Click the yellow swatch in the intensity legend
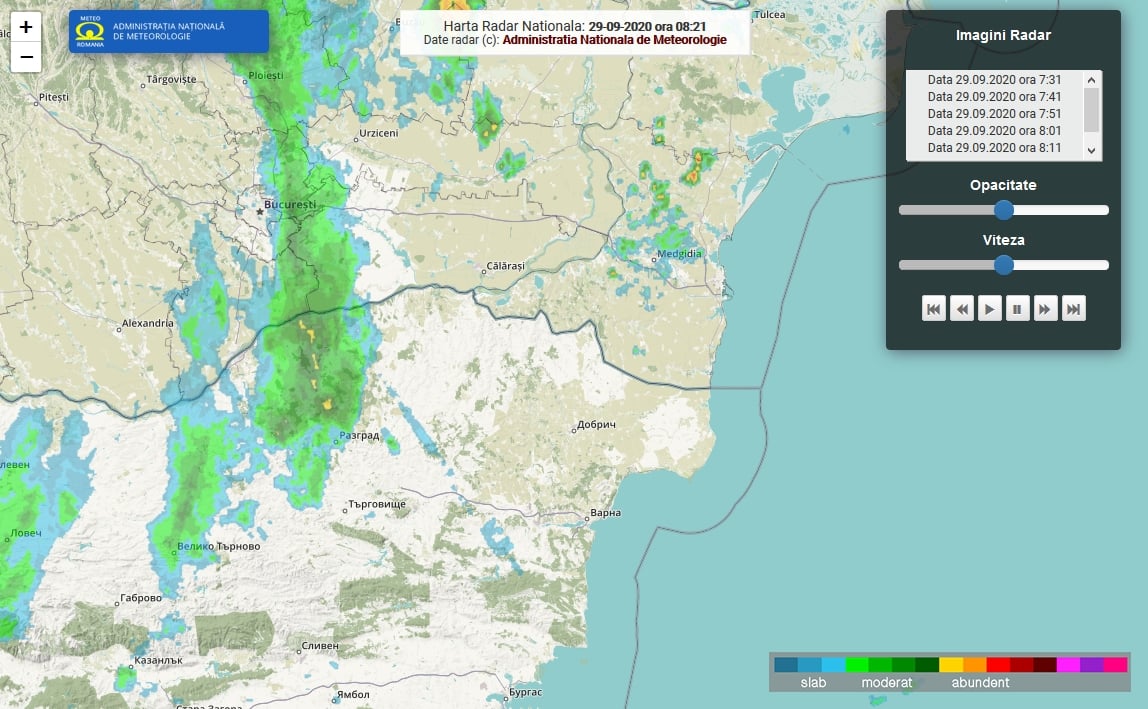 (951, 664)
